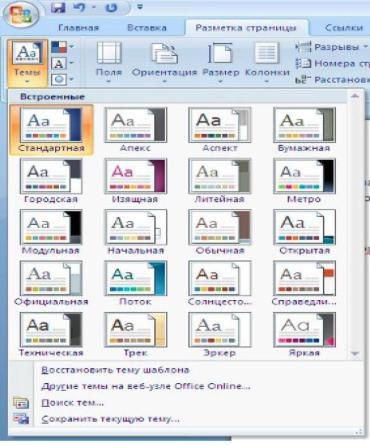Choose the Стандартная theme
The image size is (370, 445).
[x=51, y=130]
